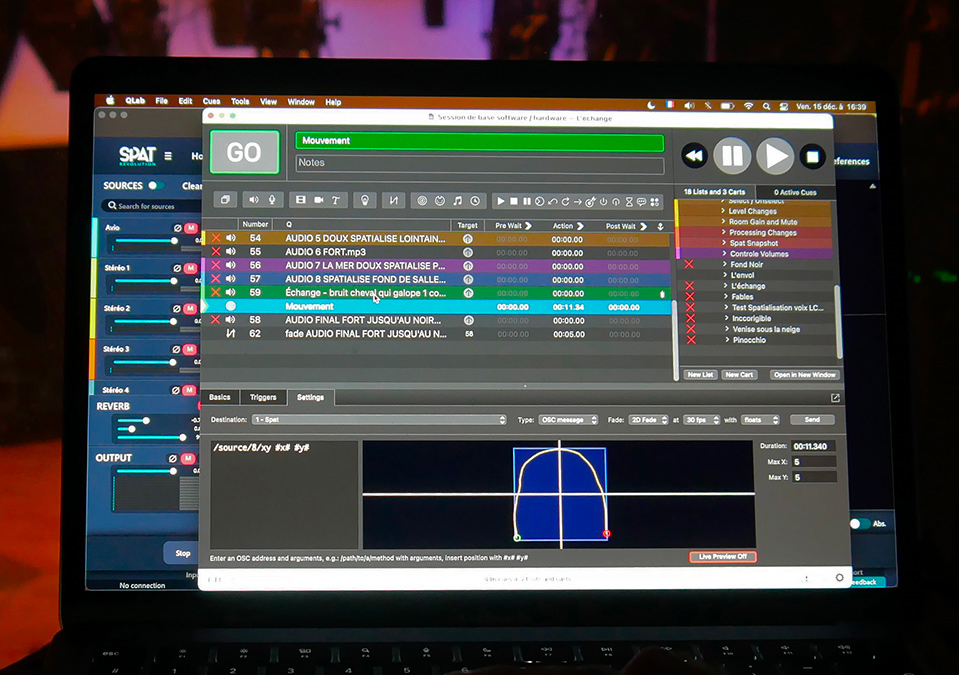The width and height of the screenshot is (959, 675).
Task: Switch to Basics inspector tab
Action: point(220,397)
